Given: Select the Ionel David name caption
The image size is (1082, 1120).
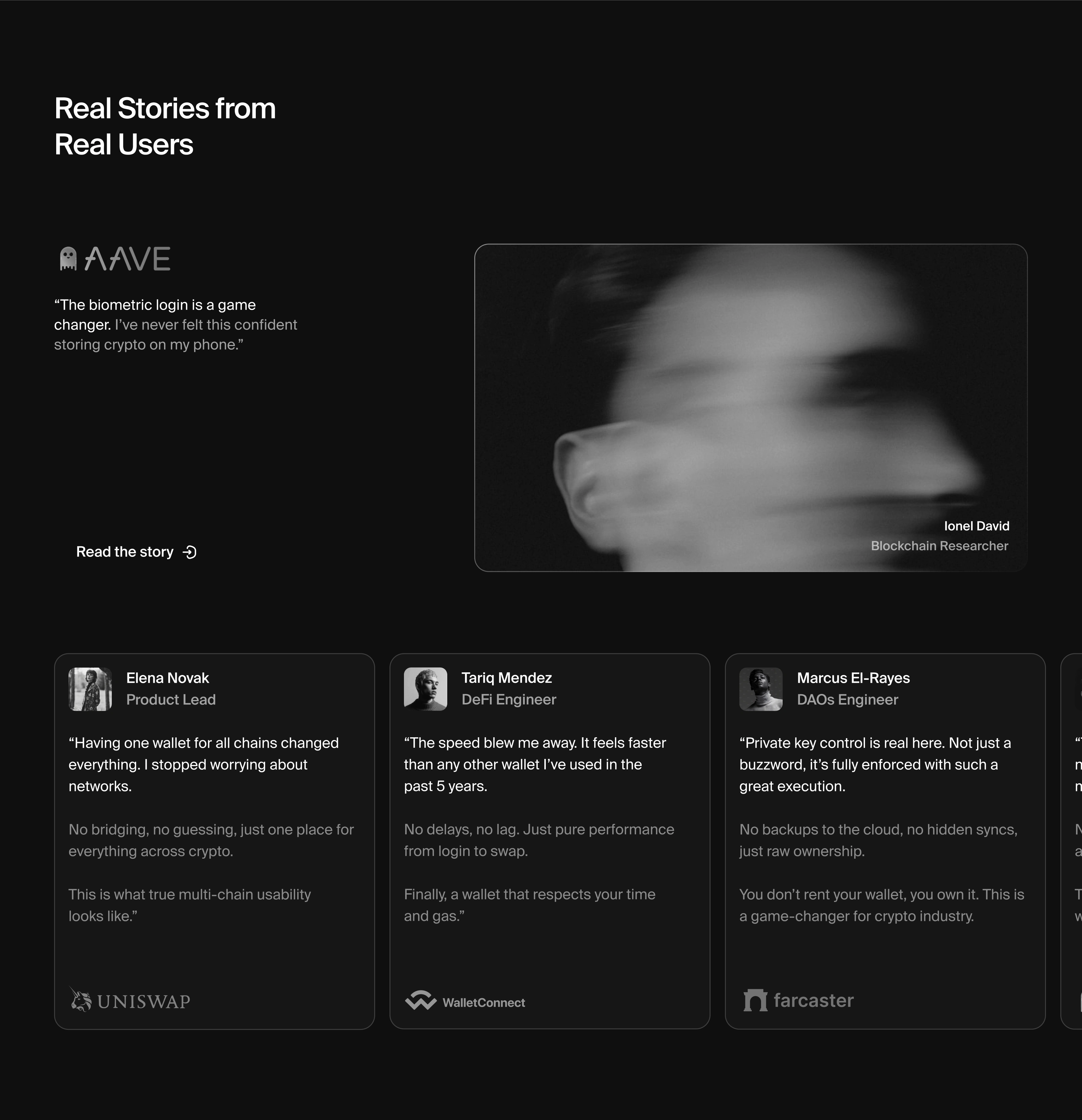Looking at the screenshot, I should click(976, 526).
